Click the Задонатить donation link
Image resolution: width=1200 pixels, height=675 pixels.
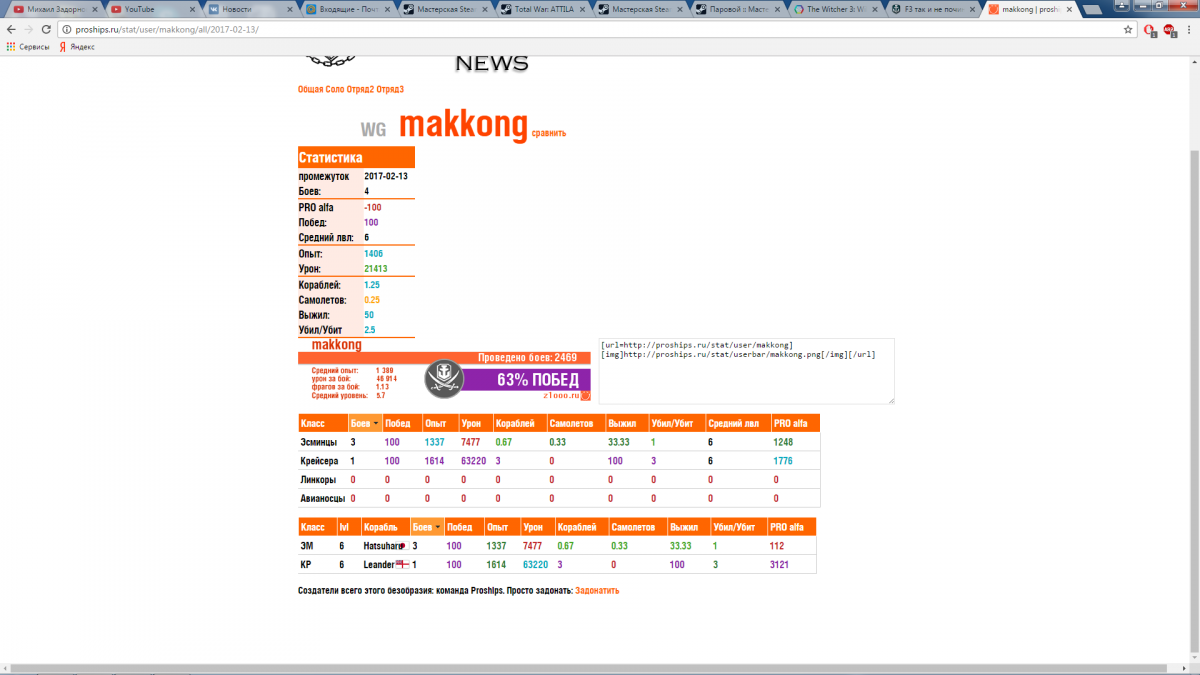[597, 591]
